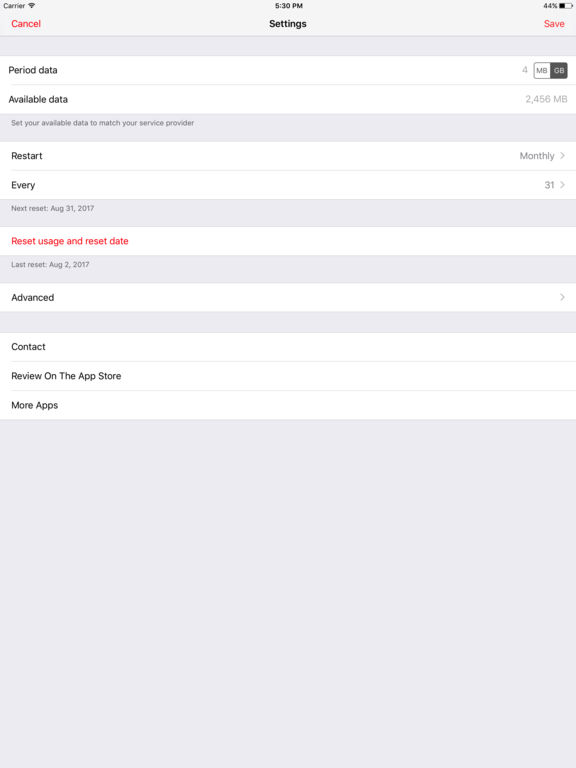This screenshot has height=768, width=576.
Task: Open the More Apps row
Action: click(x=288, y=405)
